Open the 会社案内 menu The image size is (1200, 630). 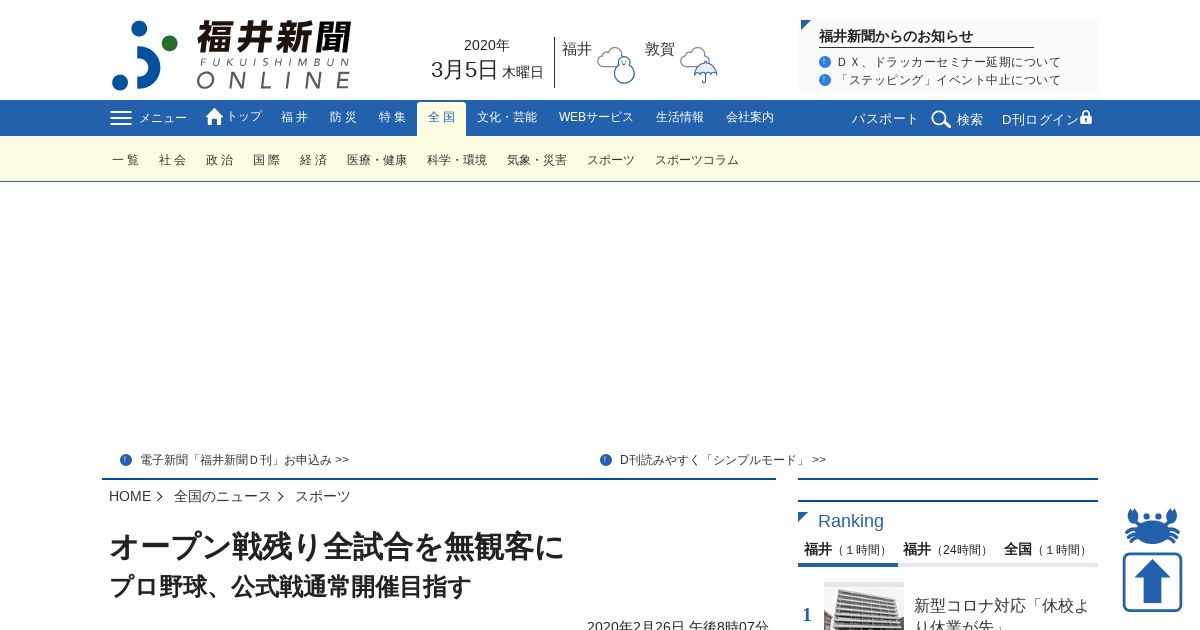click(750, 118)
